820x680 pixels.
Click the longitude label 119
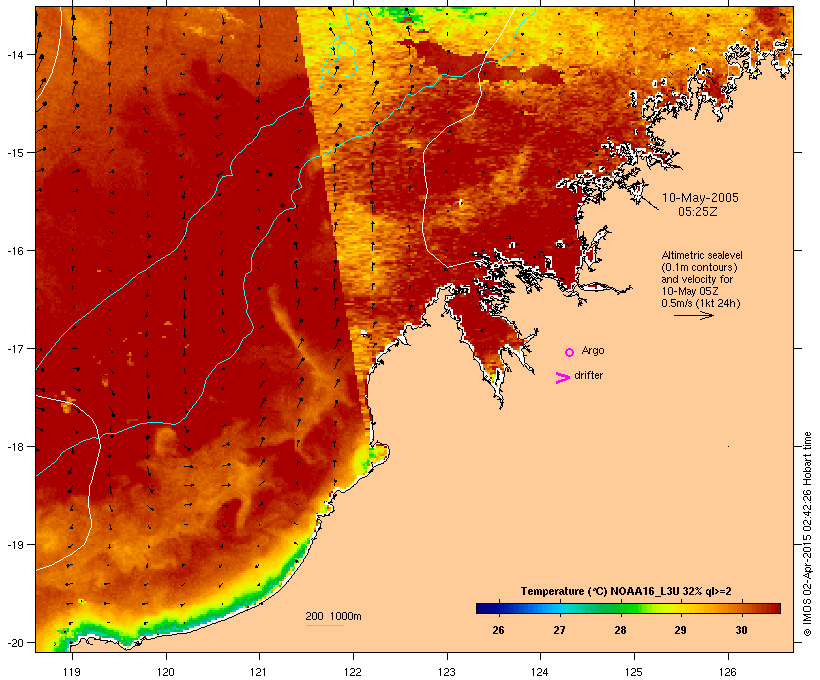(x=72, y=672)
